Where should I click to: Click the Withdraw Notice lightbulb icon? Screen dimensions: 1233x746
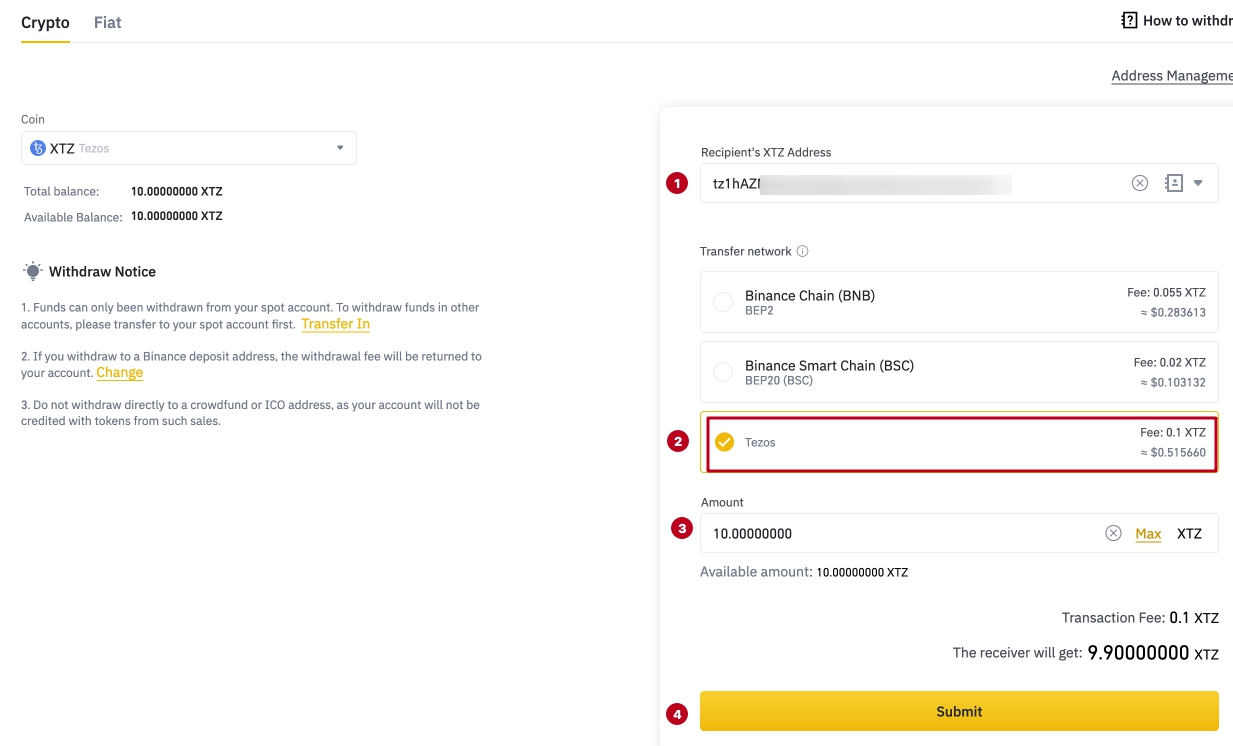[33, 271]
